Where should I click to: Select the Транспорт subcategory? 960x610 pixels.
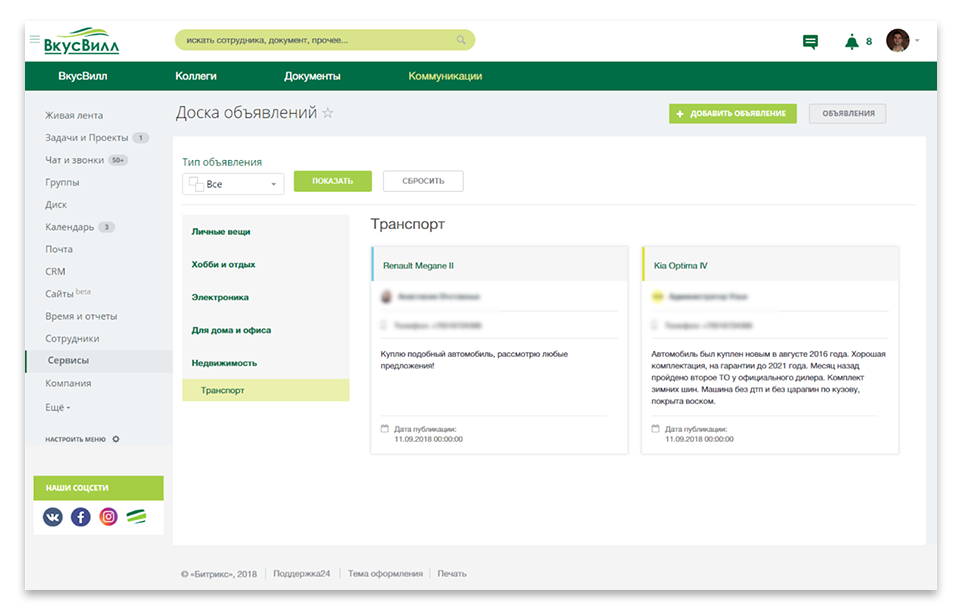[266, 390]
